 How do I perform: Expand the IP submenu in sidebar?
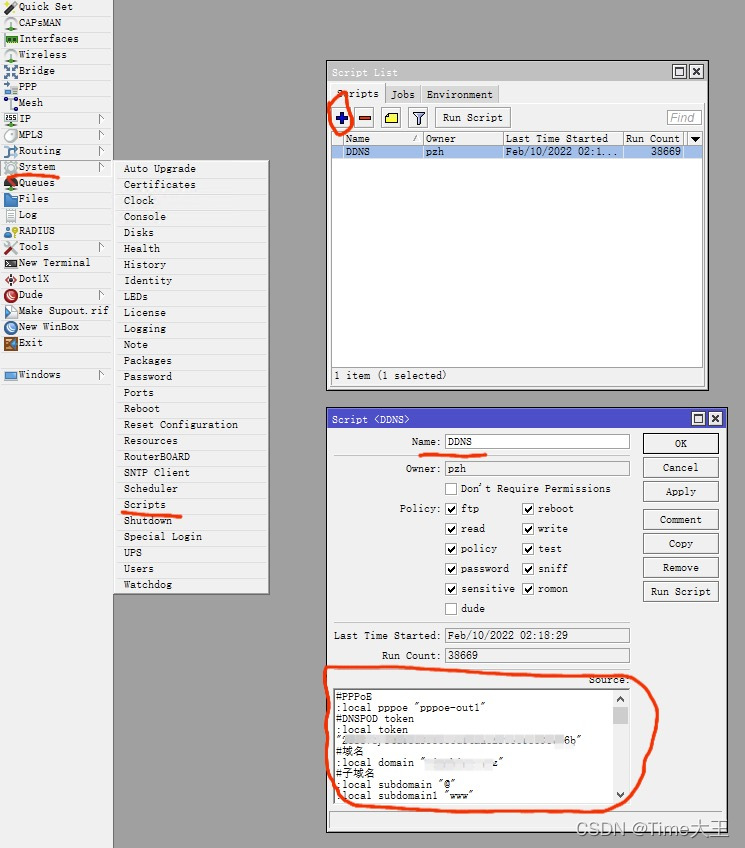[101, 118]
